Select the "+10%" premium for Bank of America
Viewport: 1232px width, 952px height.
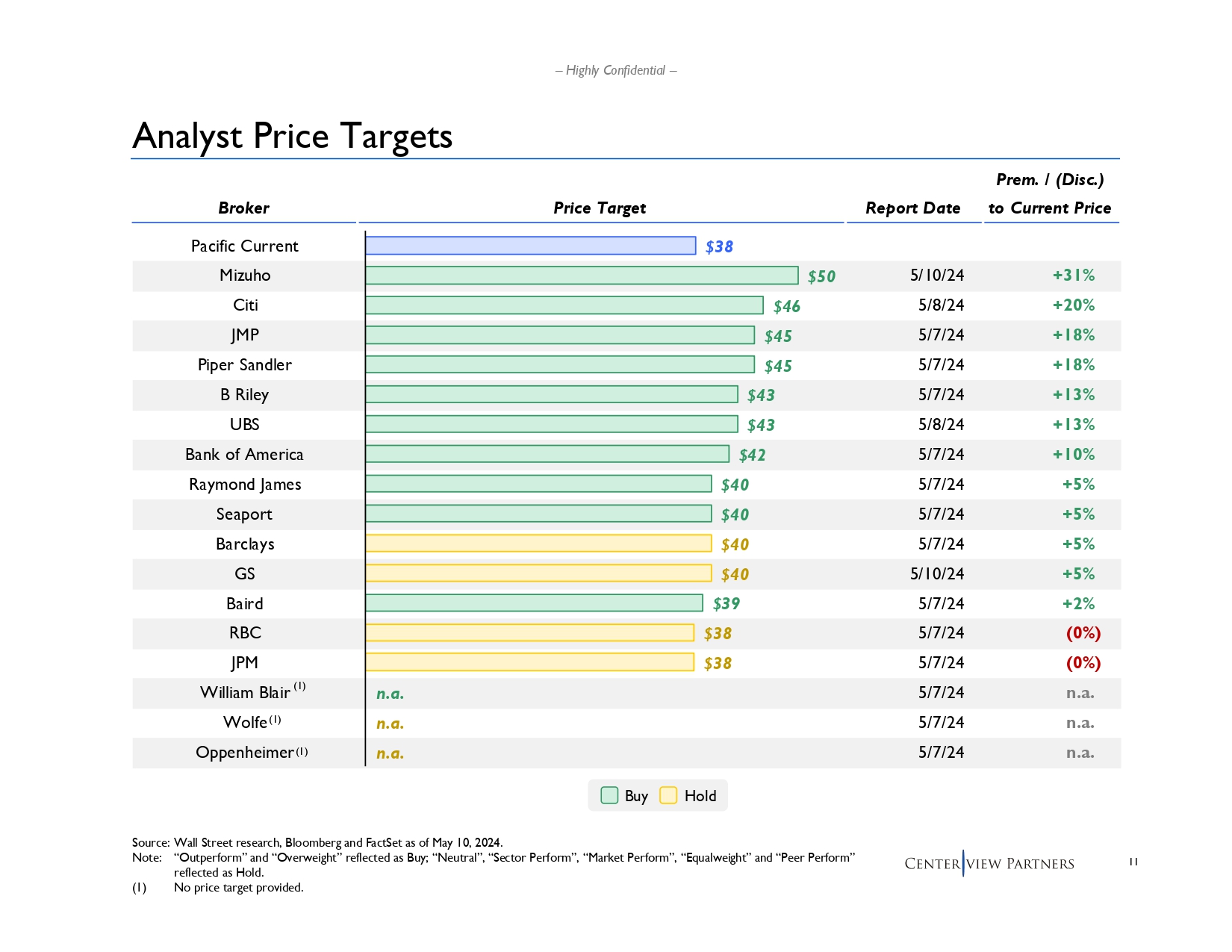tap(1074, 455)
